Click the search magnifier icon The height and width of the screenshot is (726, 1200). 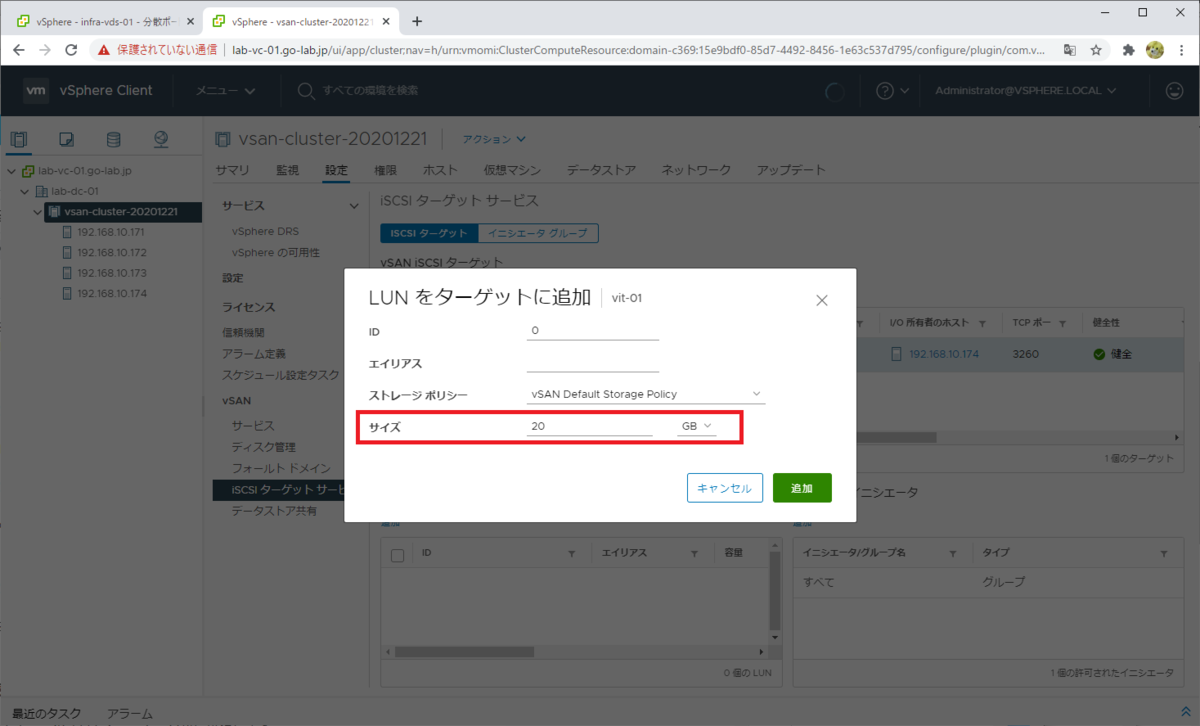[x=306, y=91]
